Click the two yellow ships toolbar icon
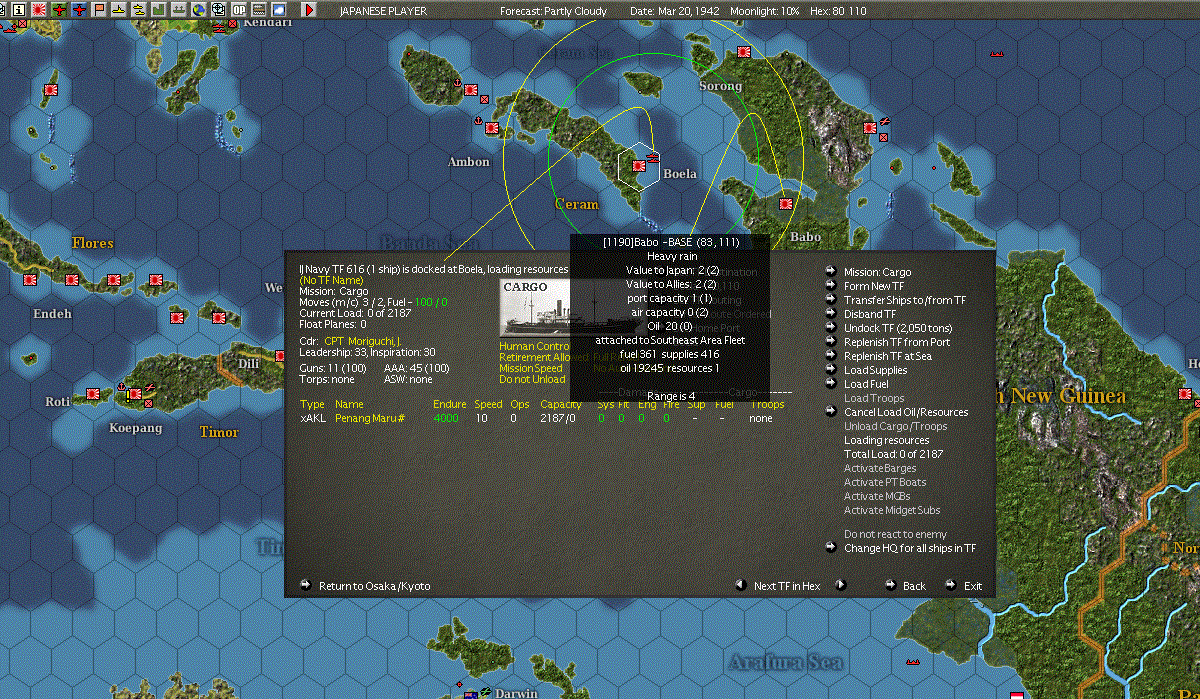 click(x=139, y=9)
